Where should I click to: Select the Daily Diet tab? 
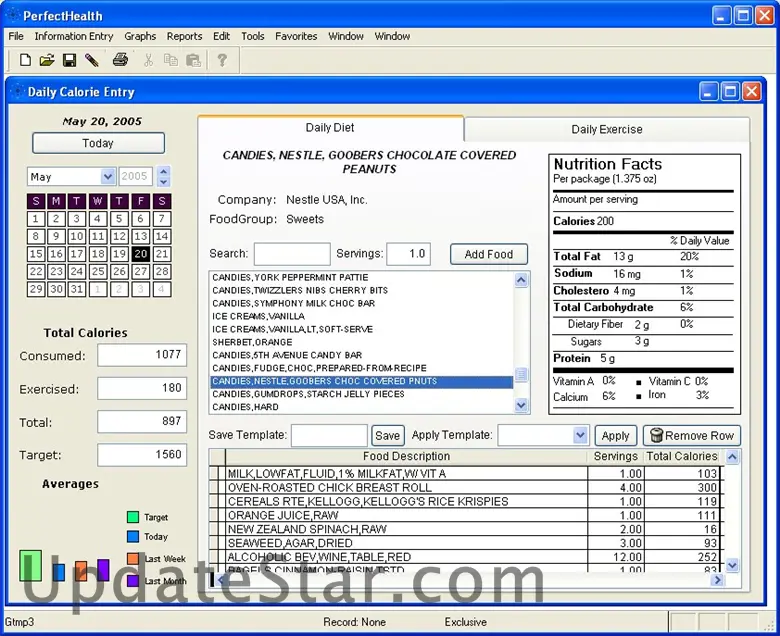[330, 128]
